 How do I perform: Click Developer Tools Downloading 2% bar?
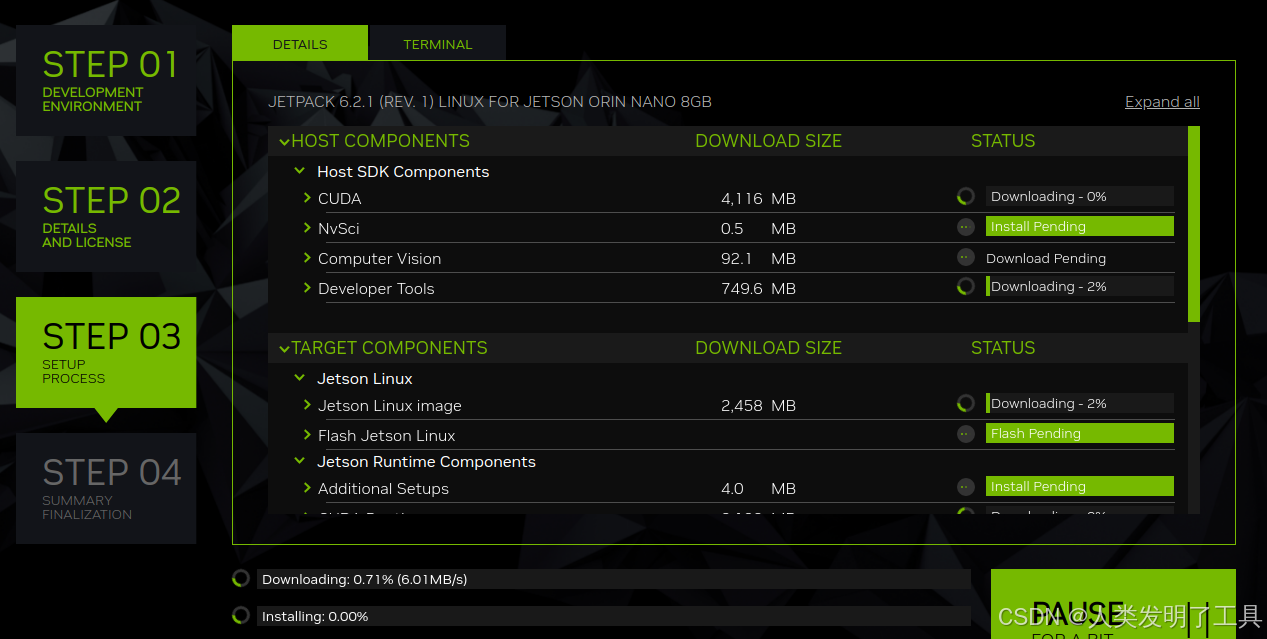tap(1080, 287)
